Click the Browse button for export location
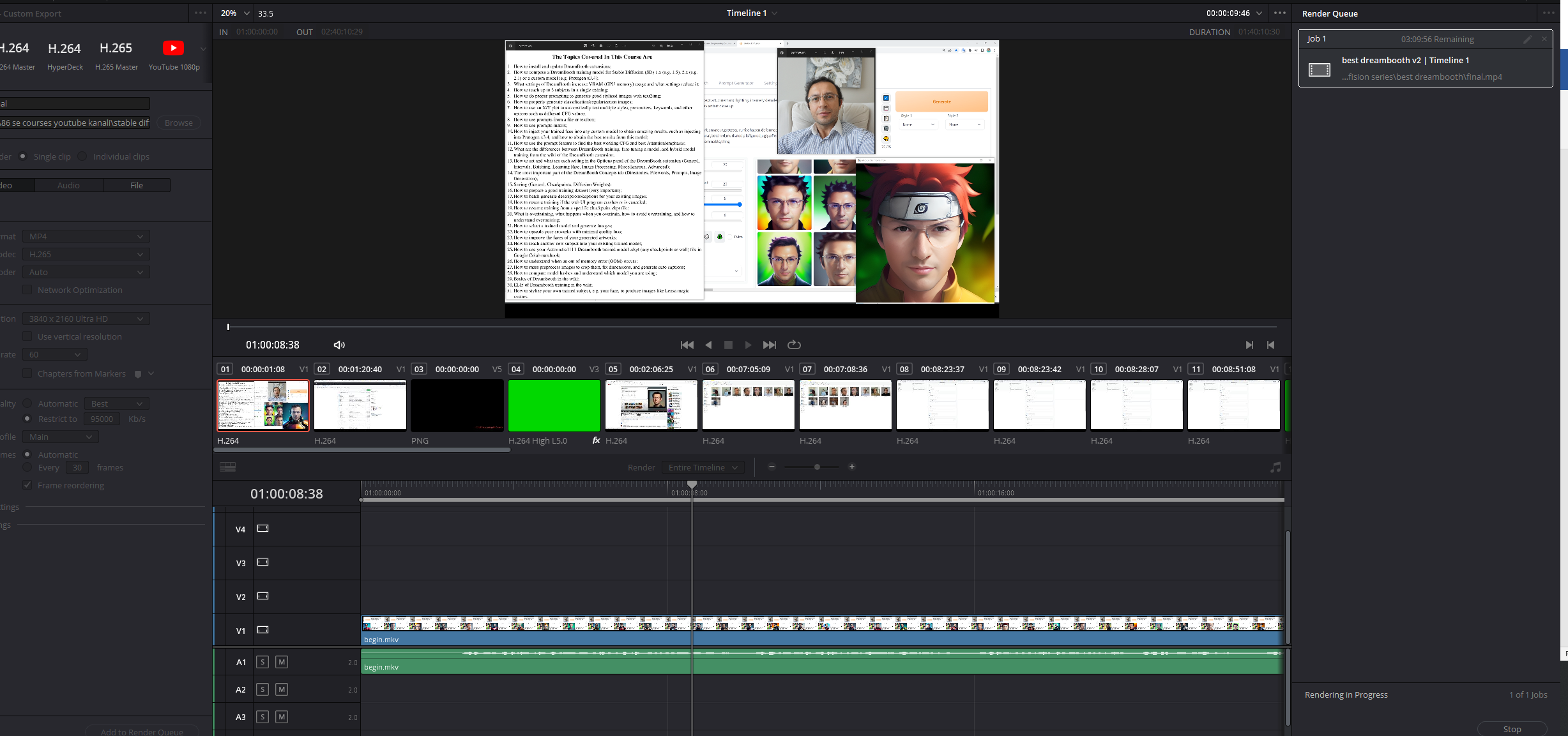Image resolution: width=1568 pixels, height=736 pixels. pyautogui.click(x=178, y=123)
